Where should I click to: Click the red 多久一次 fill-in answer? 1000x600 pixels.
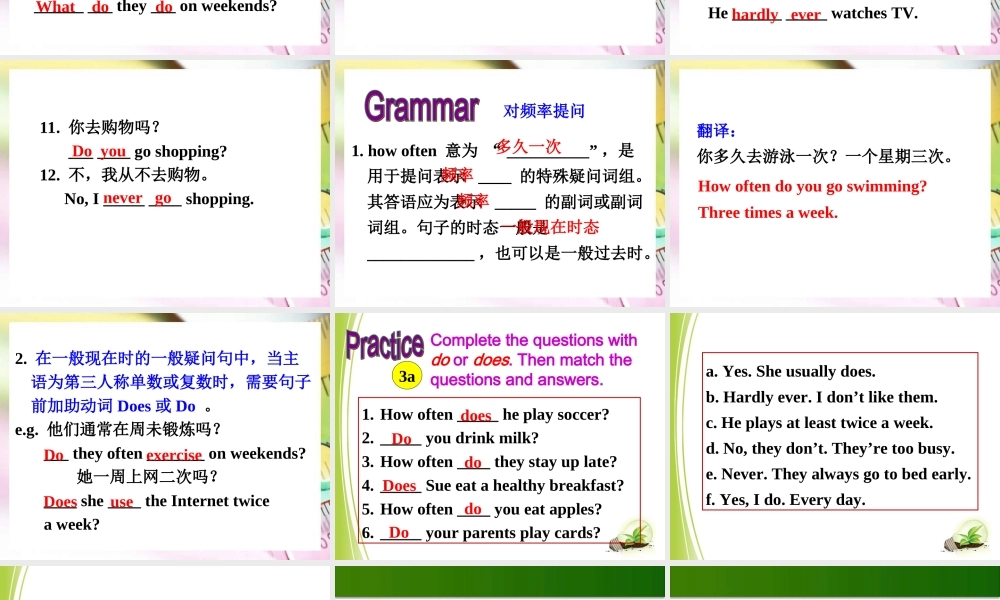tap(529, 147)
